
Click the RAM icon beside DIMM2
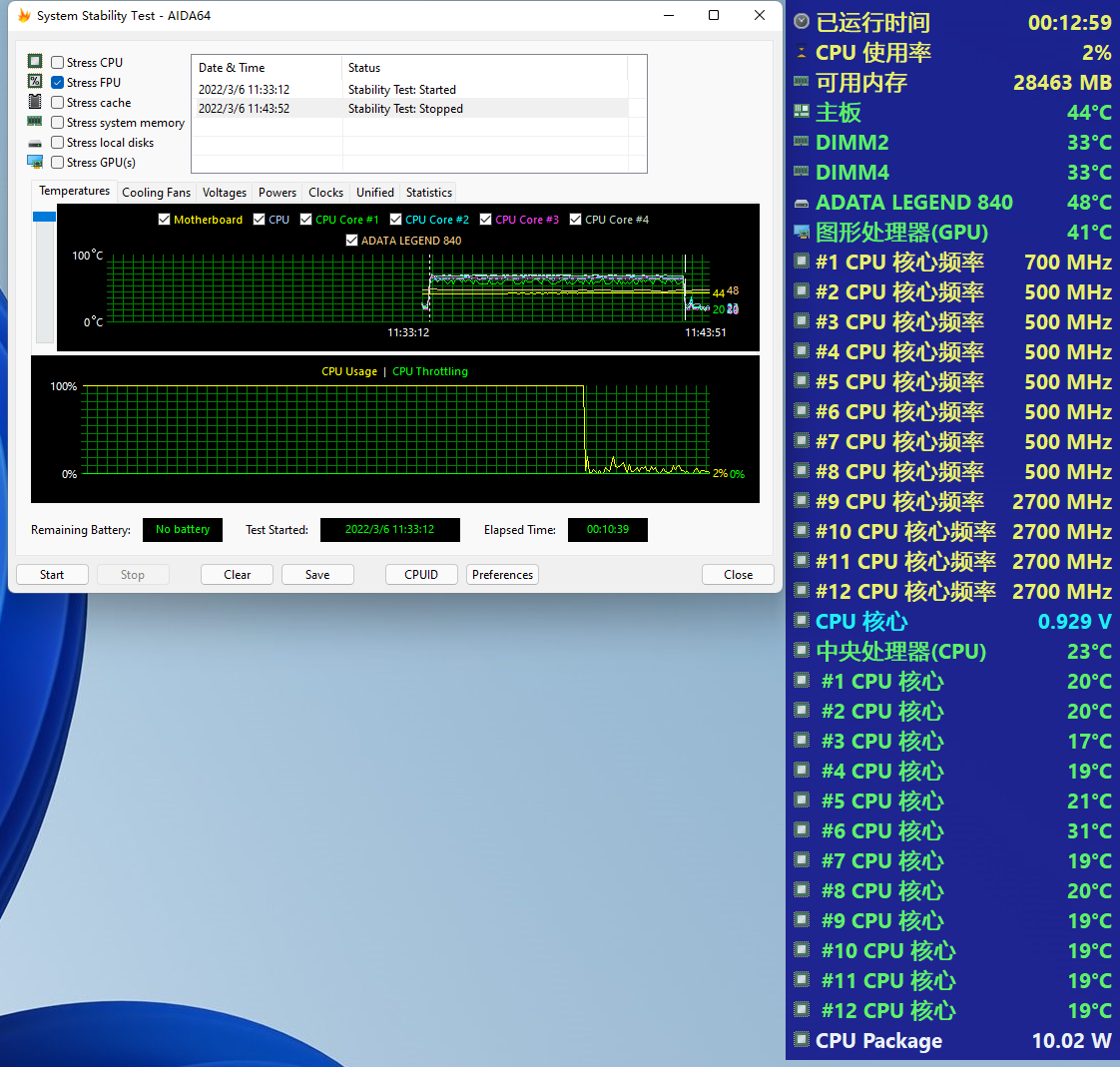pos(802,141)
